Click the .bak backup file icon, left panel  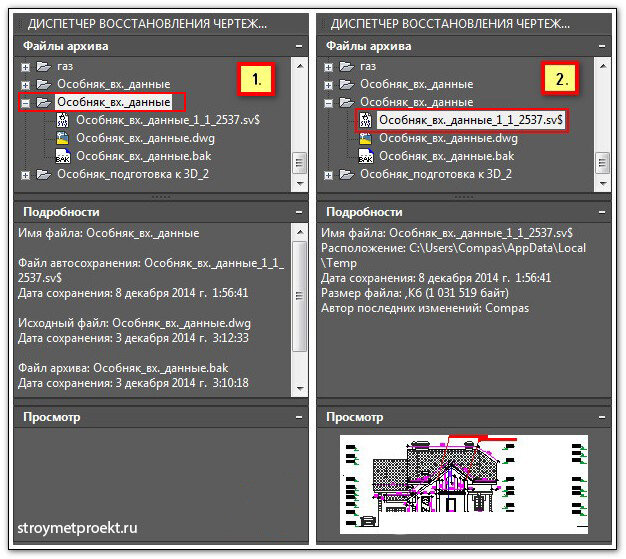[63, 156]
